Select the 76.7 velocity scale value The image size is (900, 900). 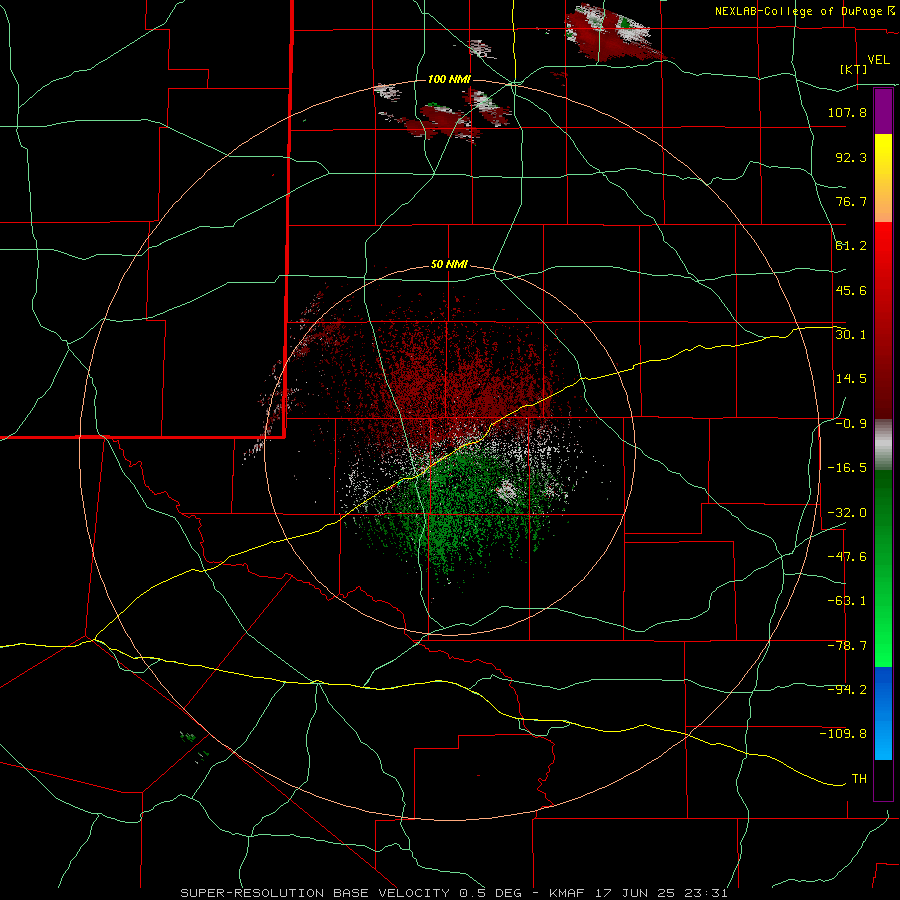point(851,201)
